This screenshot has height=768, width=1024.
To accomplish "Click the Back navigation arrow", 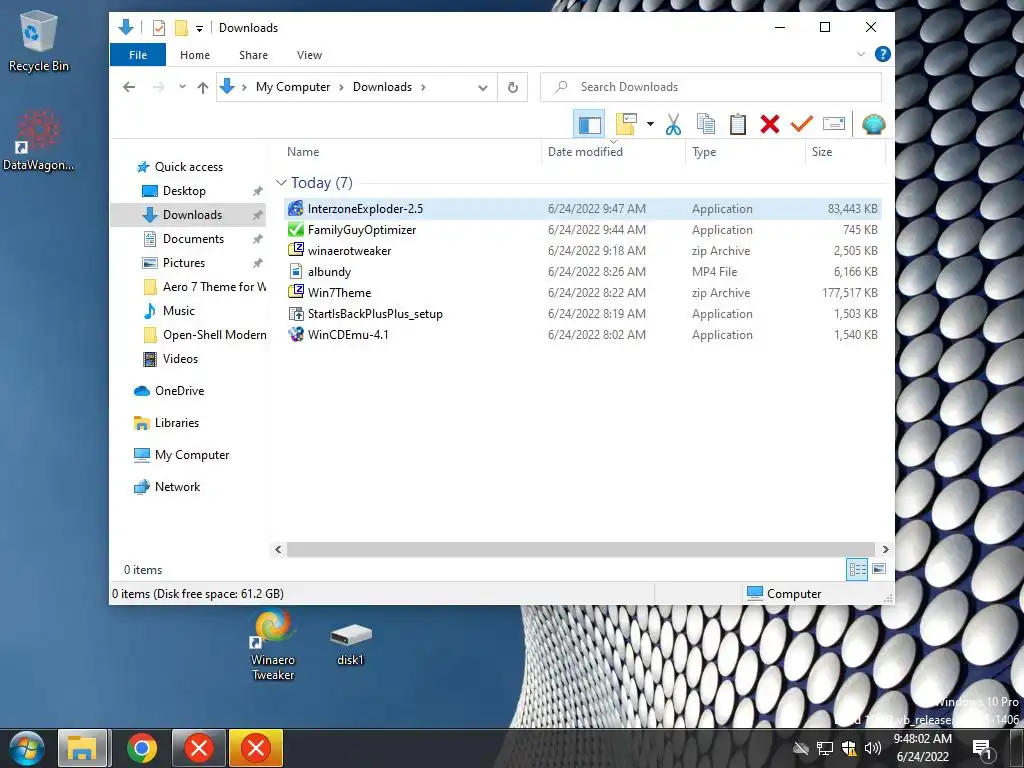I will [129, 87].
